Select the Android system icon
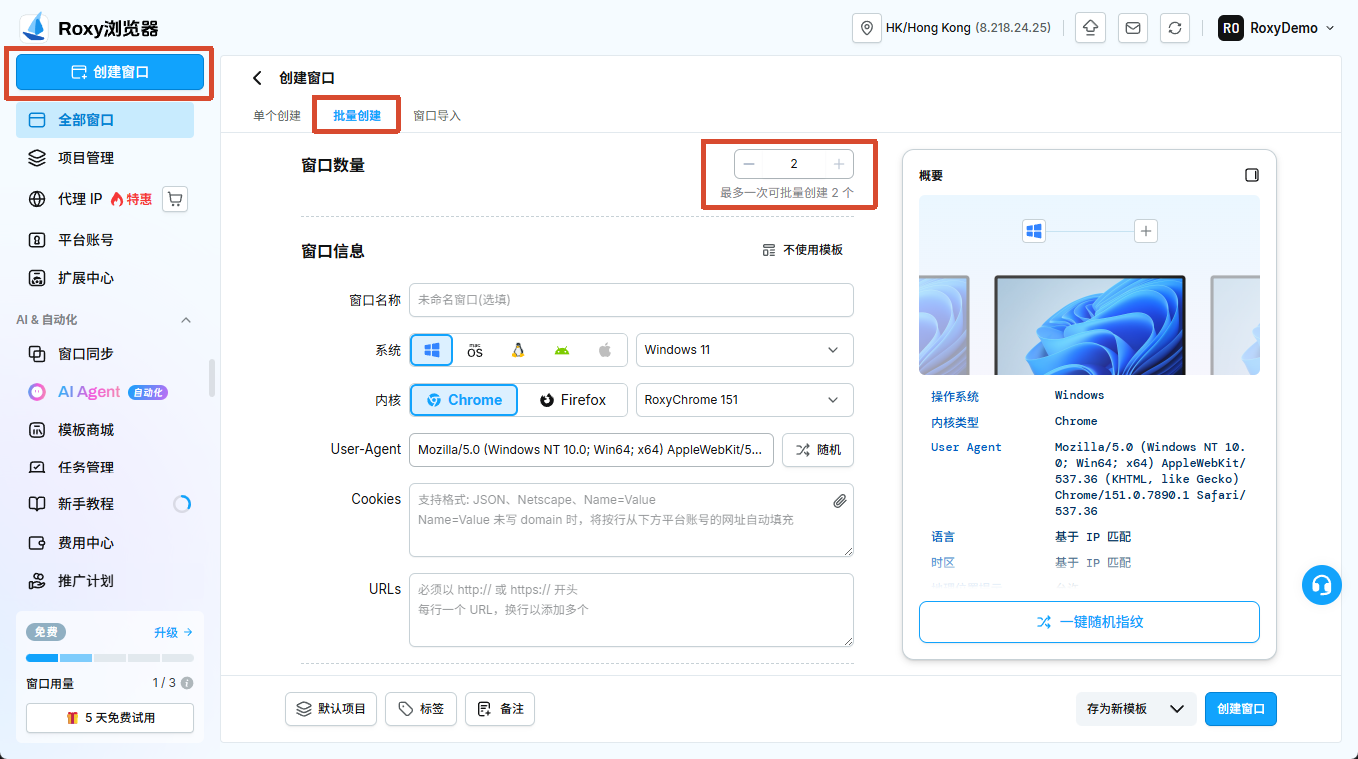Screen dimensions: 1358x759 (561, 350)
